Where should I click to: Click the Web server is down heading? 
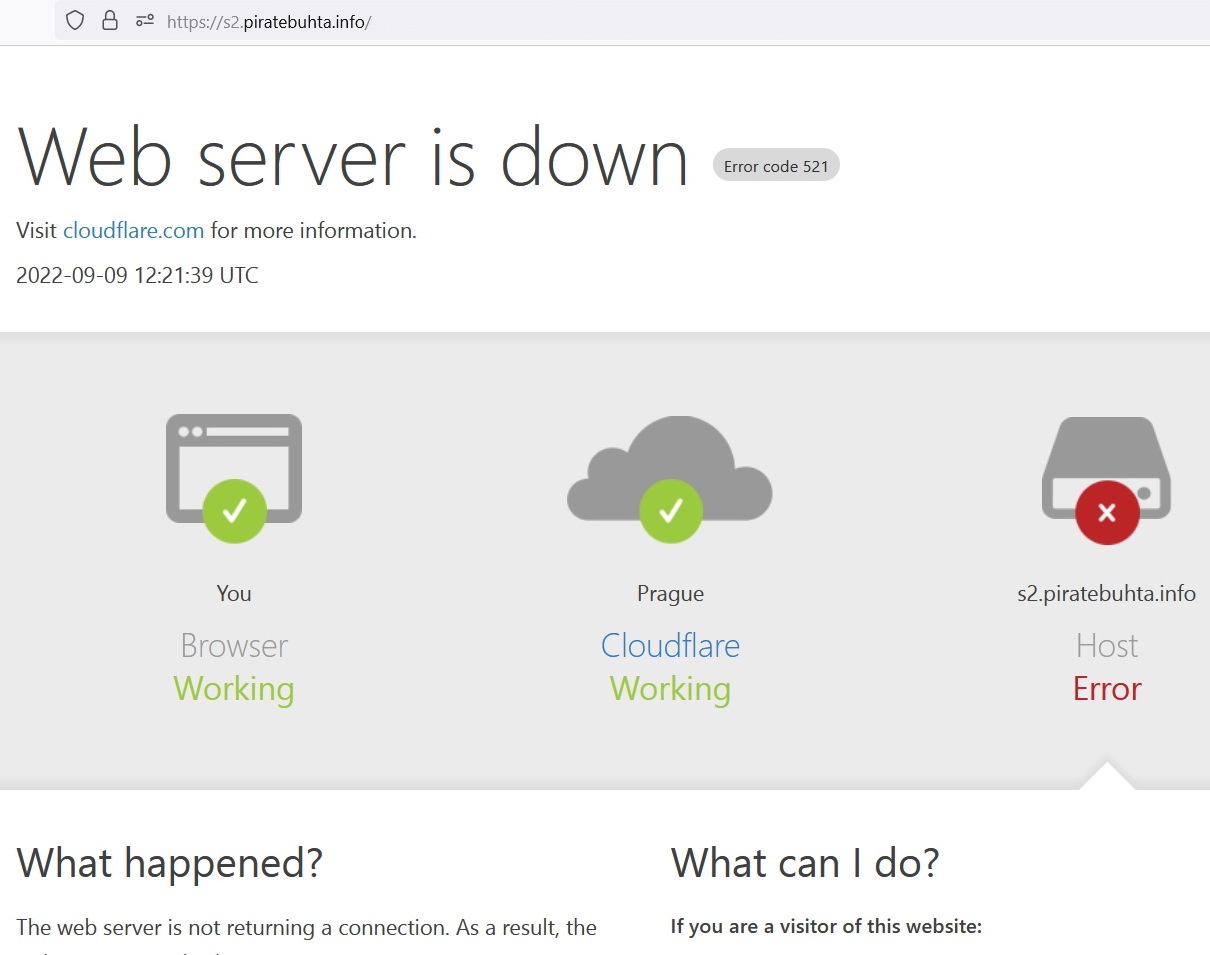point(353,157)
